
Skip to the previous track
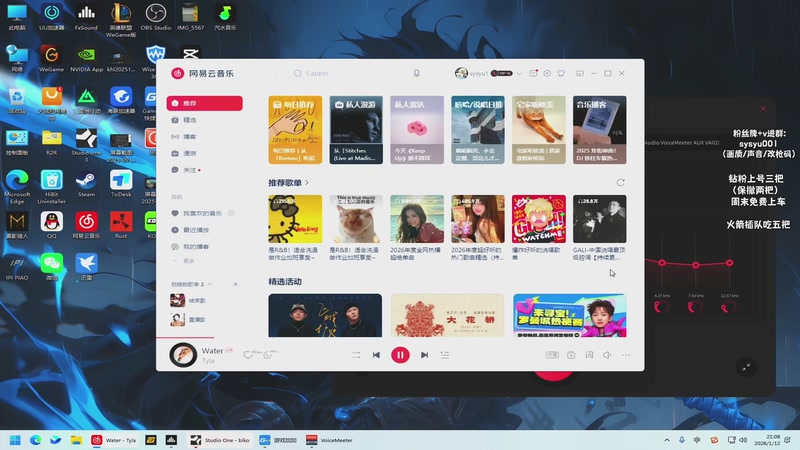(x=376, y=355)
